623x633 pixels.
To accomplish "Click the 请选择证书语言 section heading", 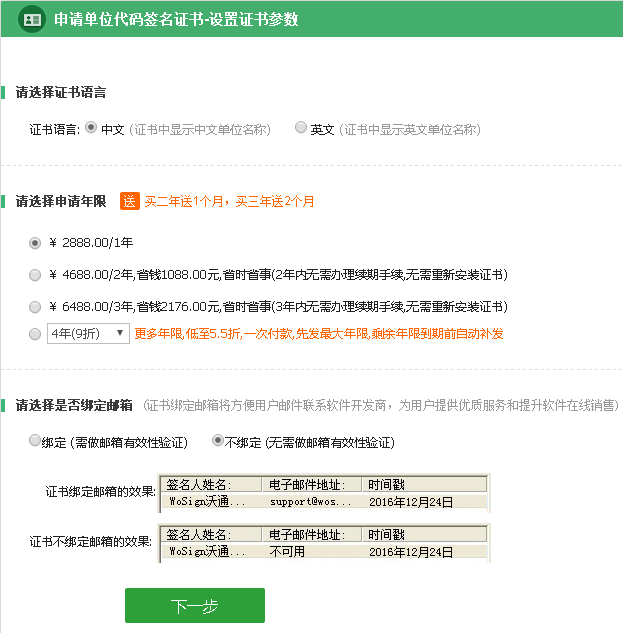I will 61,92.
